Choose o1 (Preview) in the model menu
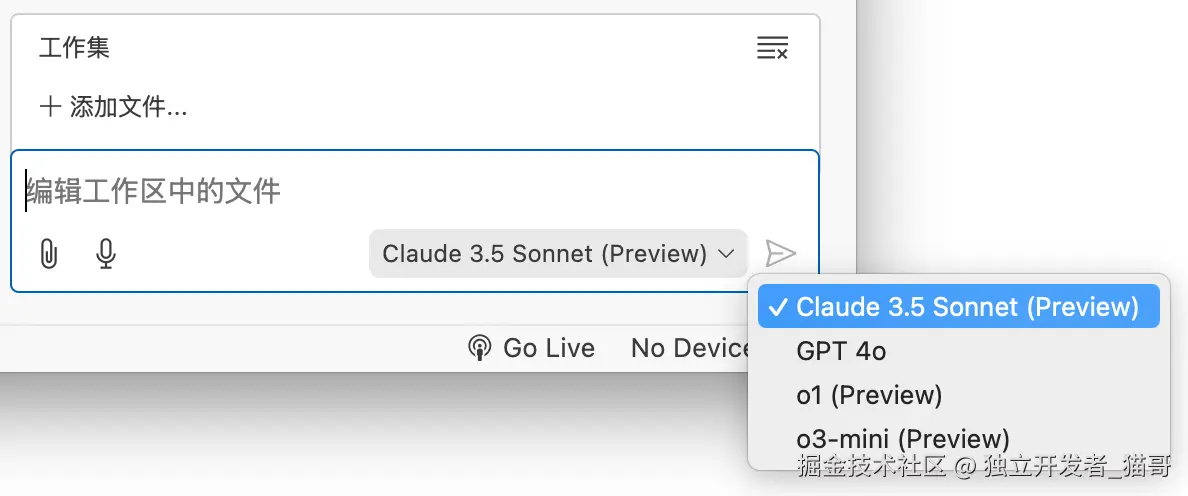The height and width of the screenshot is (496, 1188). click(869, 395)
